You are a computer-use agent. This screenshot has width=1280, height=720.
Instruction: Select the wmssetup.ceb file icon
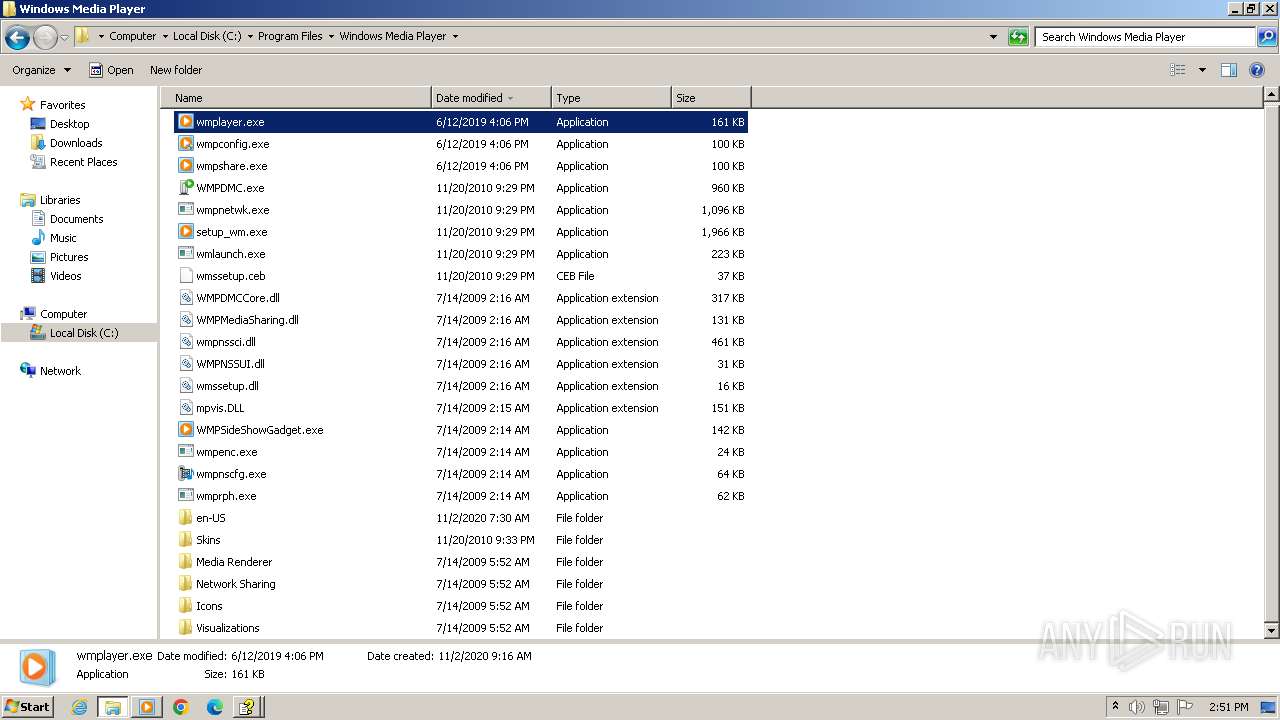(185, 276)
